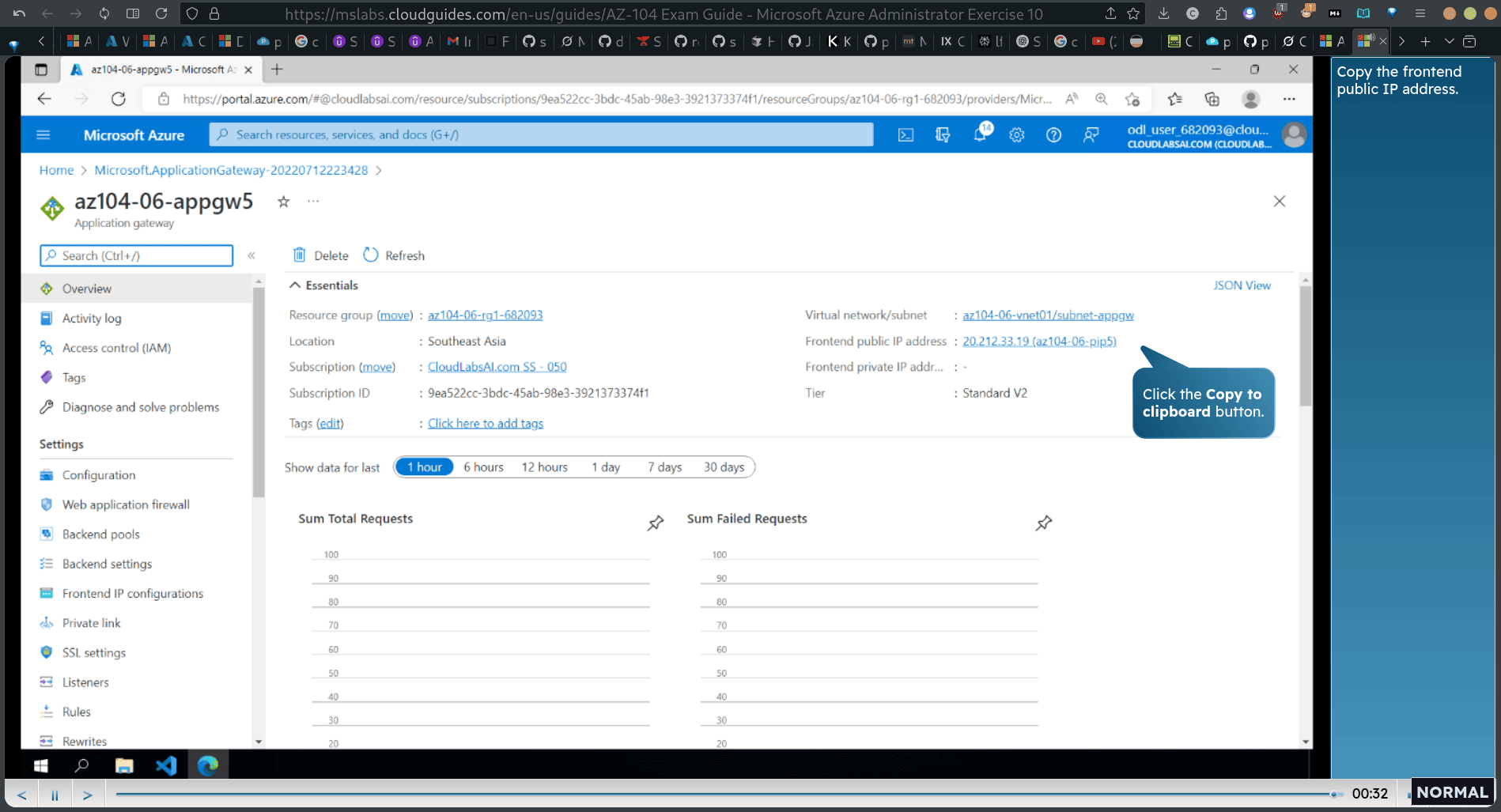Click the NORMAL playback speed button
Screen dimensions: 1501x812
(1451, 792)
